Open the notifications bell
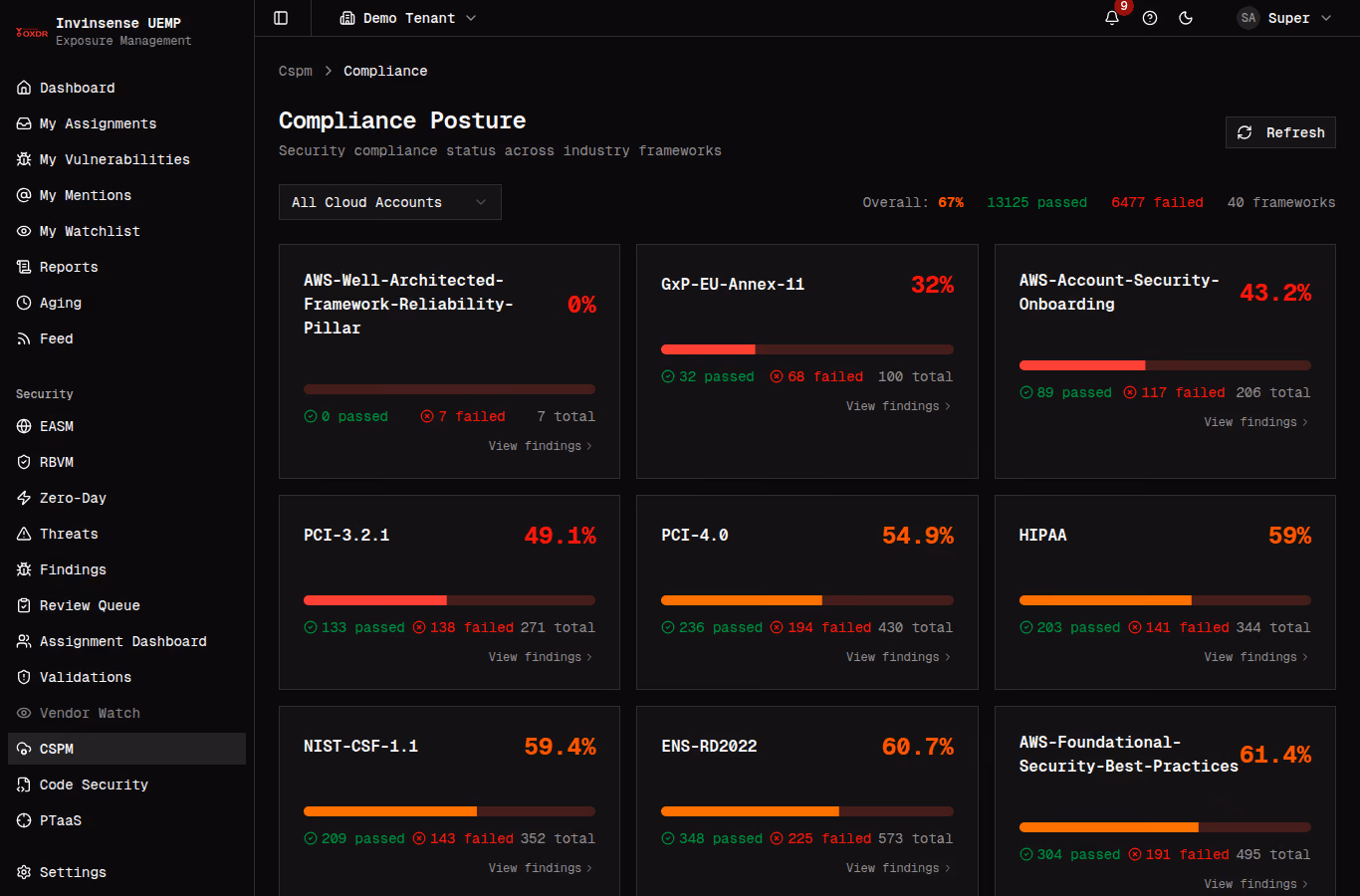 click(x=1112, y=18)
